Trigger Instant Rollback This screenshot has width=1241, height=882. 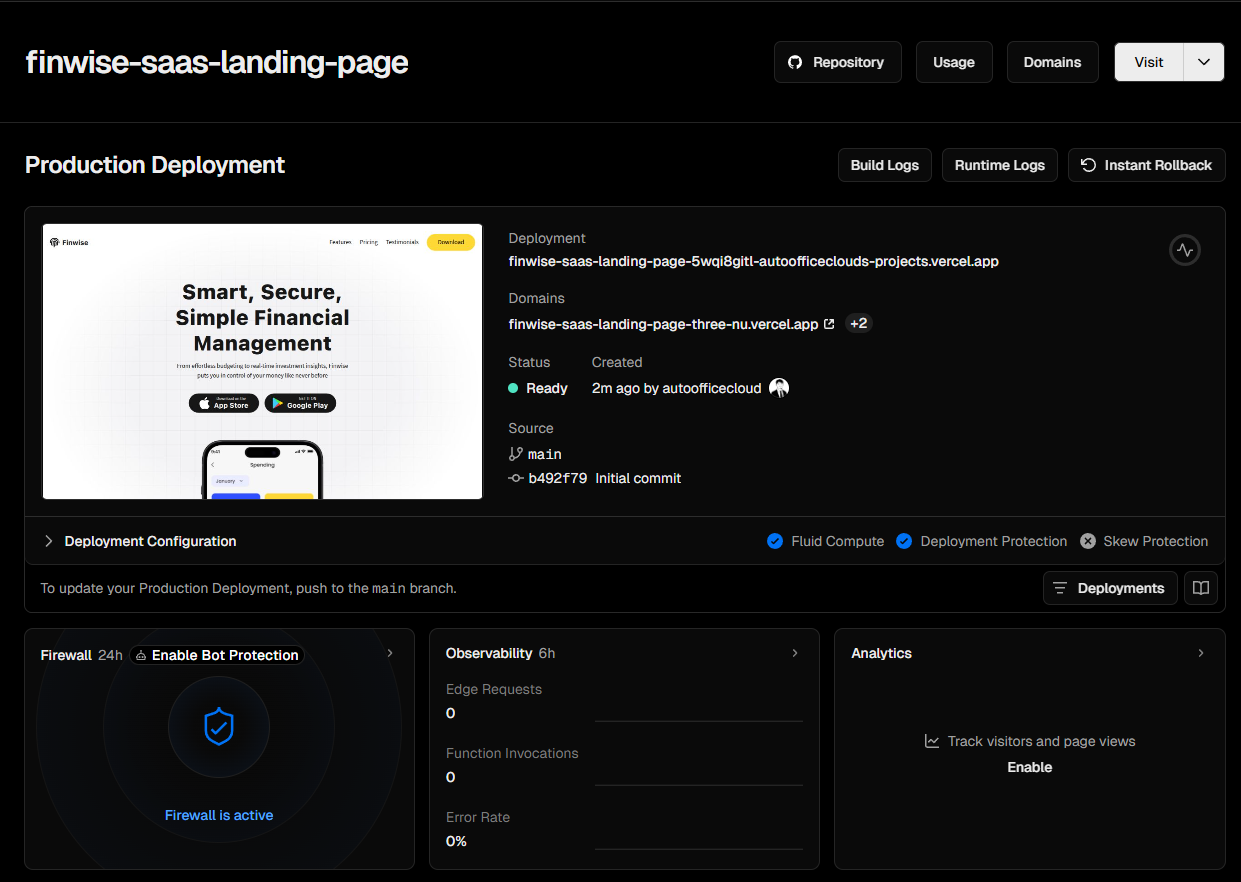coord(1147,165)
